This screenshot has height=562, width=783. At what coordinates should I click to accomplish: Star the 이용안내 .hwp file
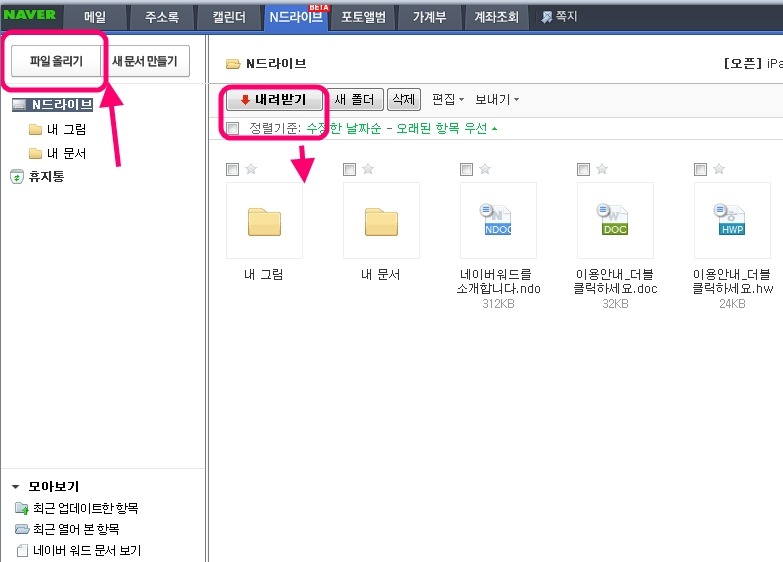[x=719, y=169]
